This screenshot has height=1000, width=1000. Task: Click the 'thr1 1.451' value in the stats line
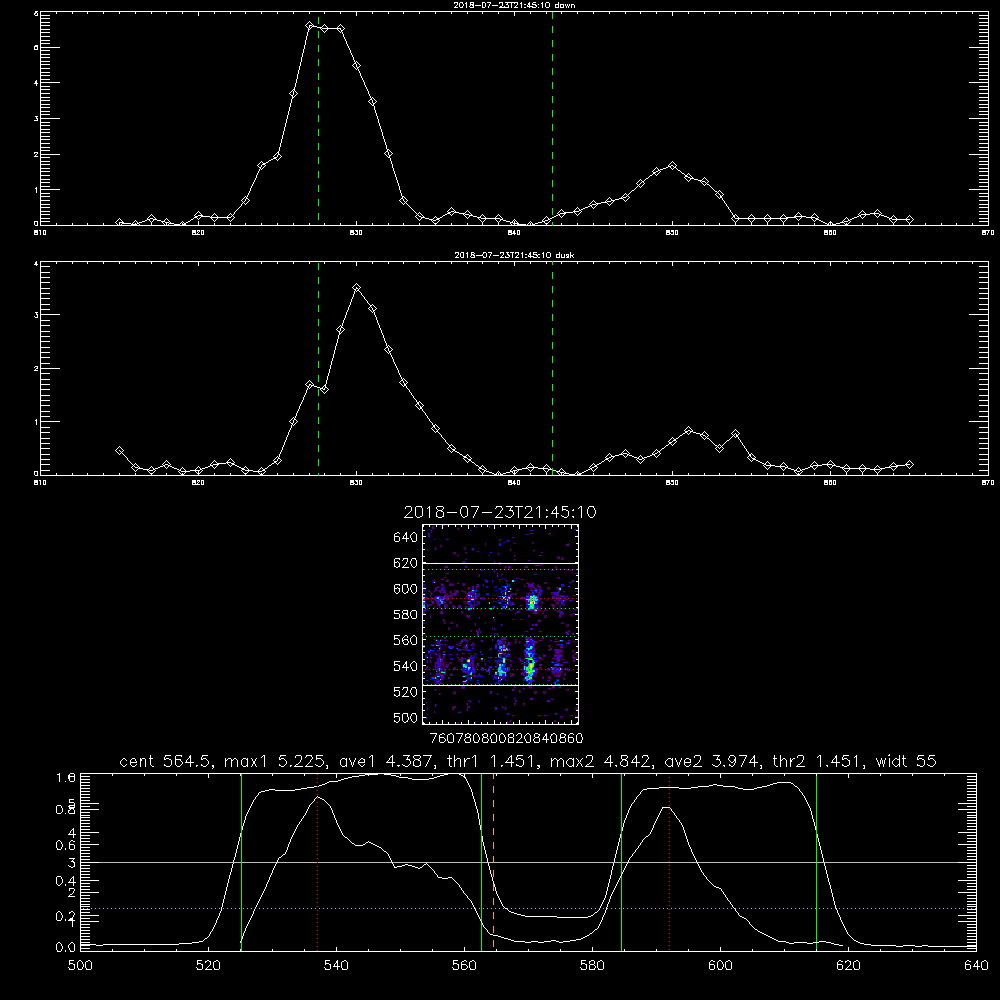pos(493,761)
